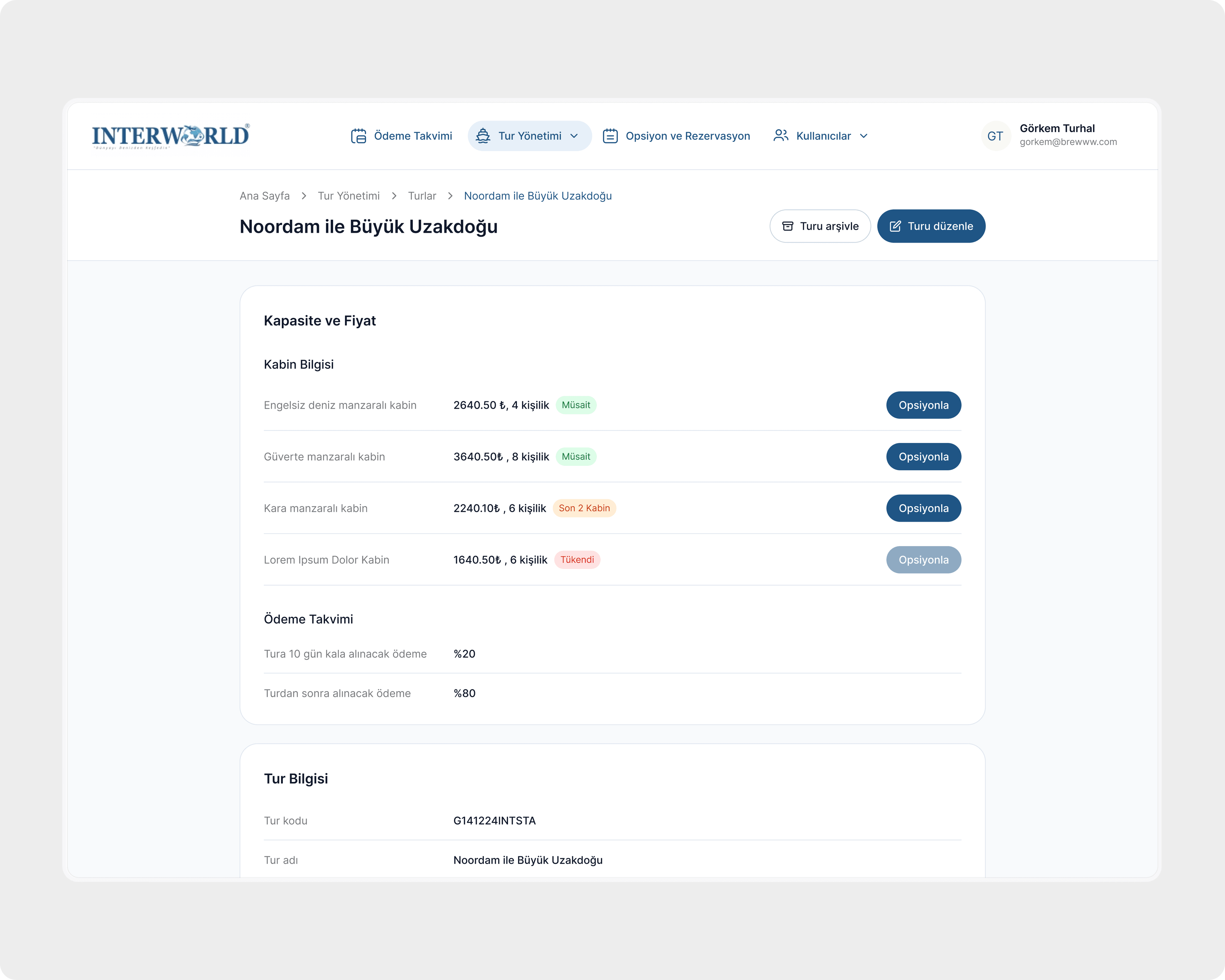Select the Tur Yönetimi nav label

coord(529,136)
